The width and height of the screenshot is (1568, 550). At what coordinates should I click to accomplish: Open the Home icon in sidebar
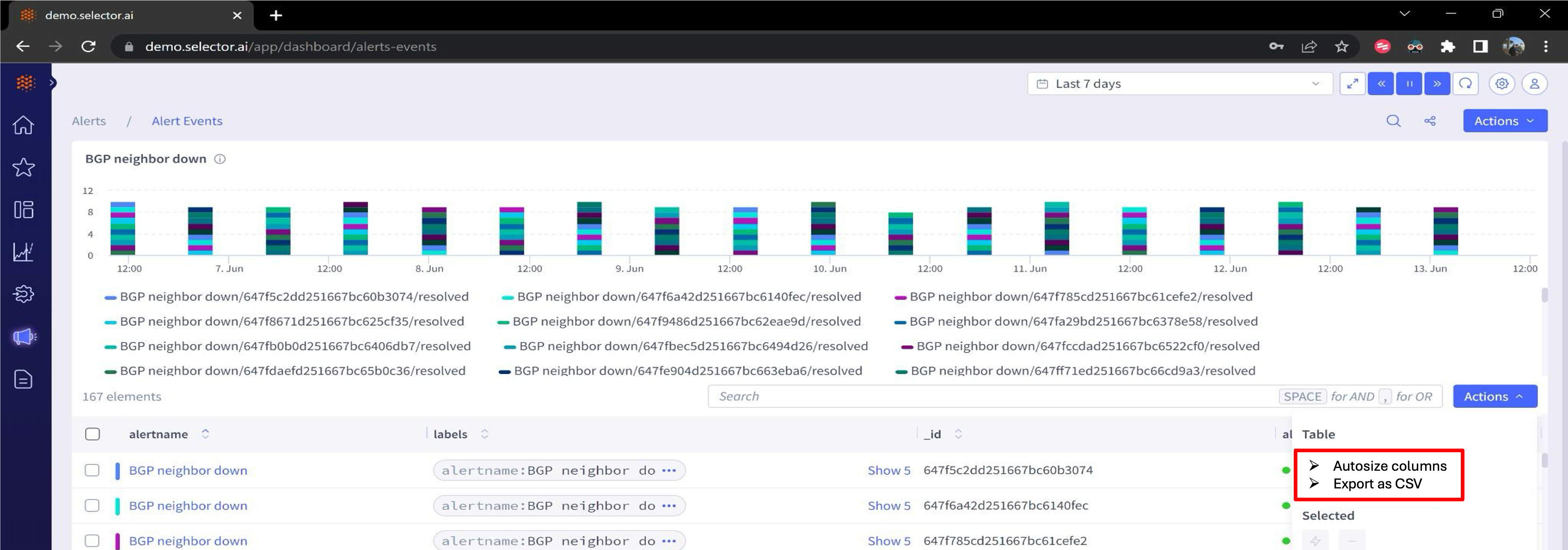23,126
